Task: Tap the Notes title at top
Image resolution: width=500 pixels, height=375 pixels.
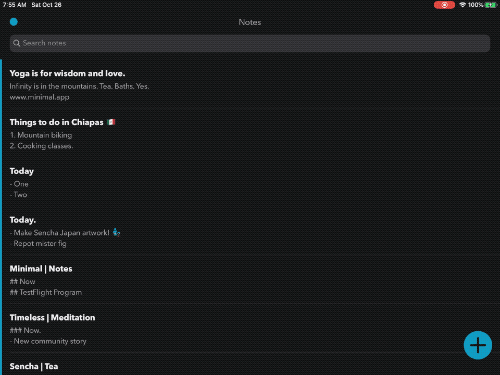Action: coord(250,22)
